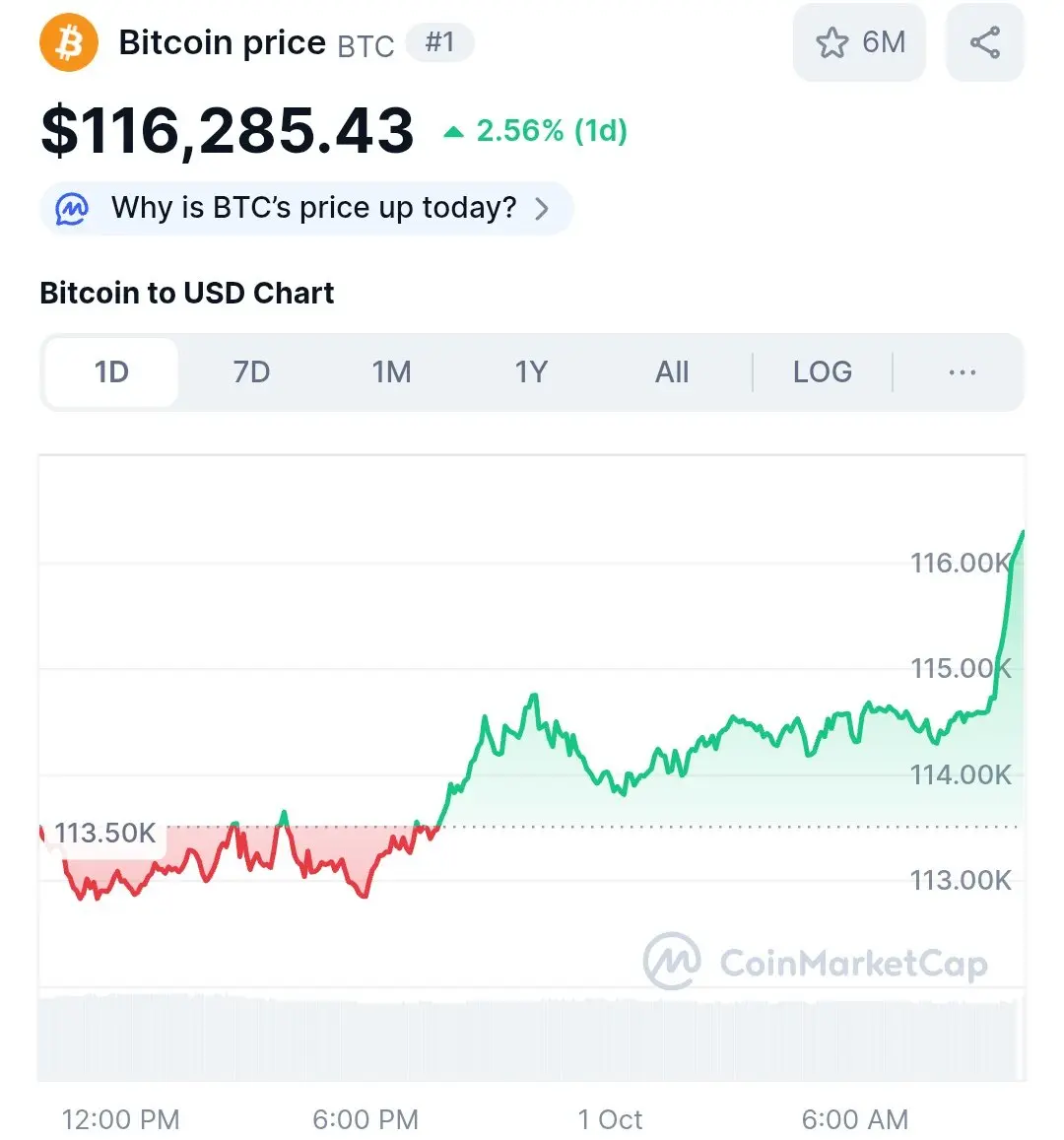This screenshot has width=1064, height=1140.
Task: Click the volume bars below the chart
Action: point(531,1040)
